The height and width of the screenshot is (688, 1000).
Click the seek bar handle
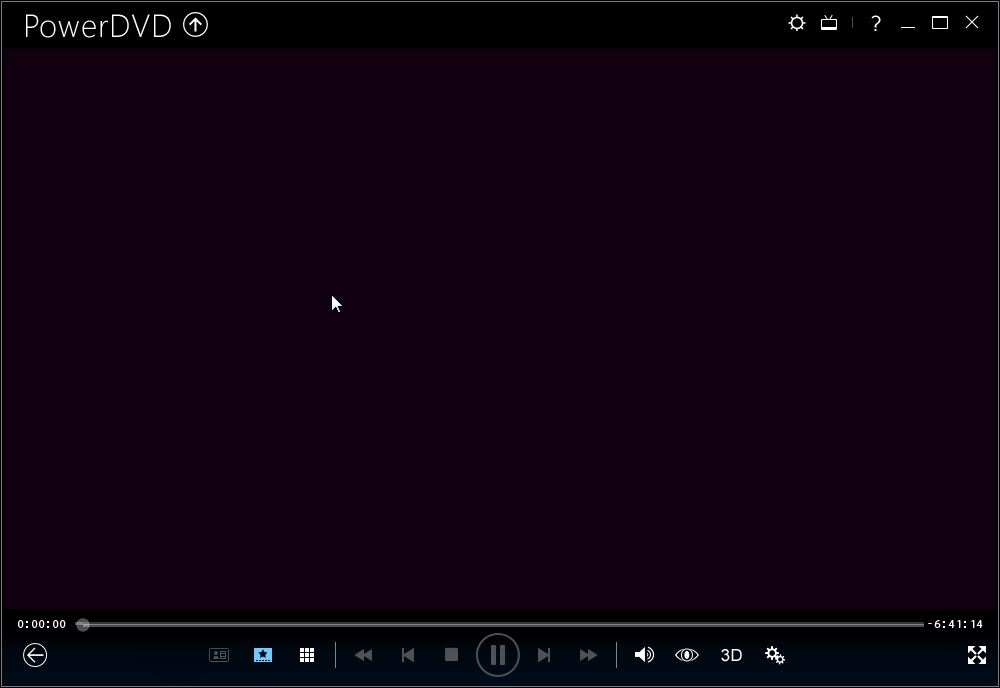[x=82, y=624]
